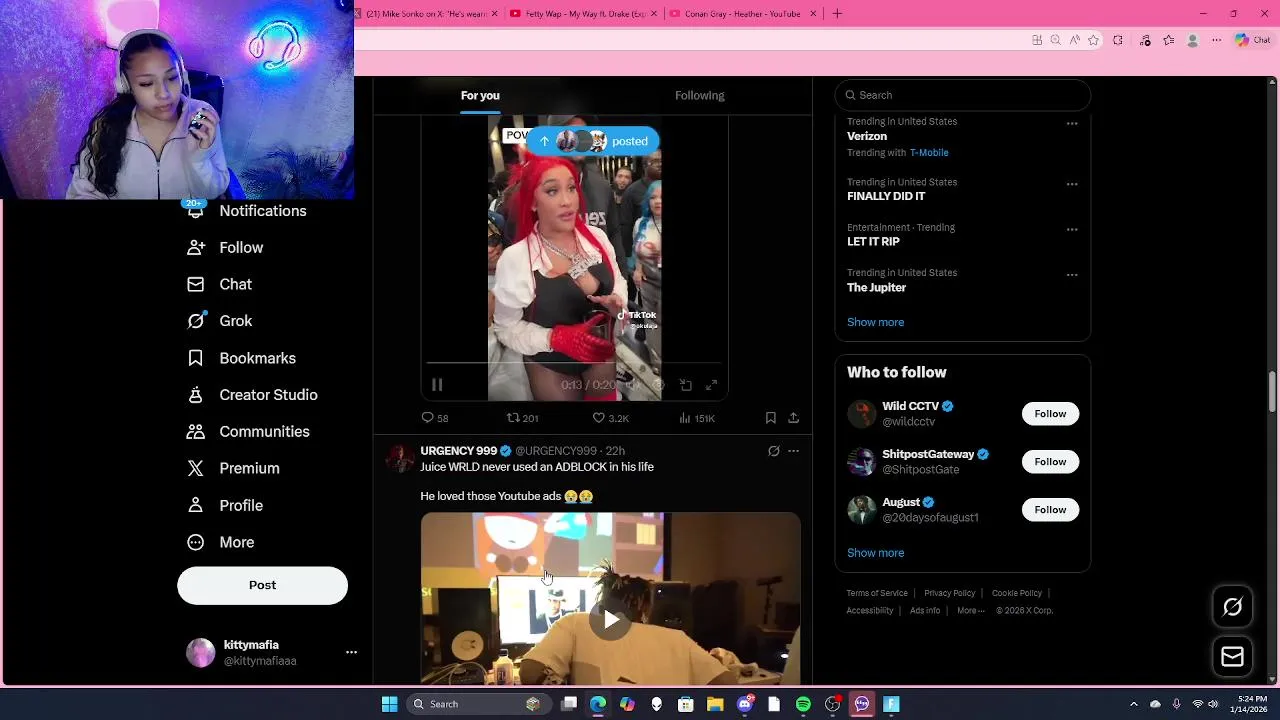The width and height of the screenshot is (1280, 720).
Task: Toggle picture-in-picture on the video
Action: point(686,385)
